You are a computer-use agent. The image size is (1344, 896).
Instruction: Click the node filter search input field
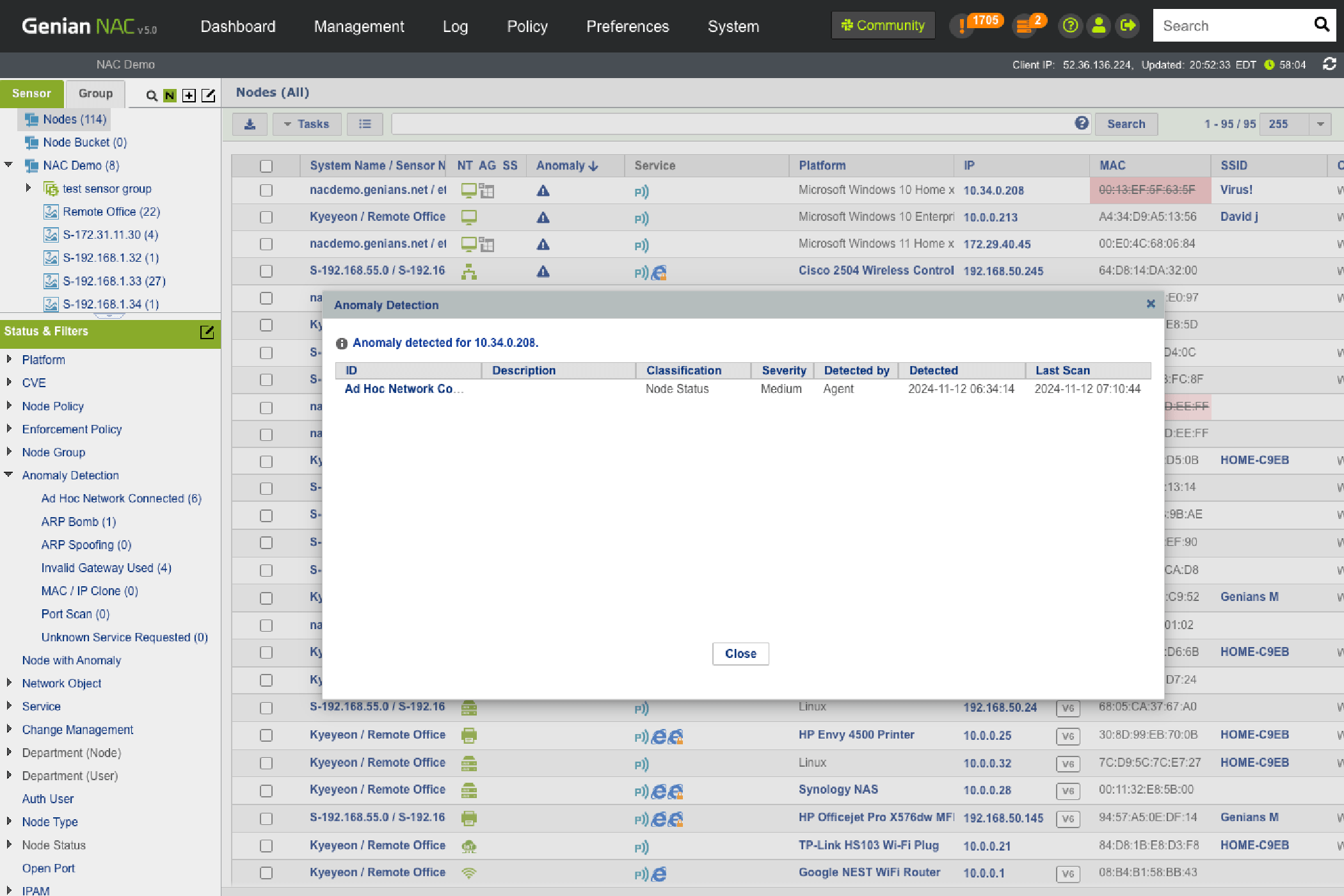click(730, 124)
